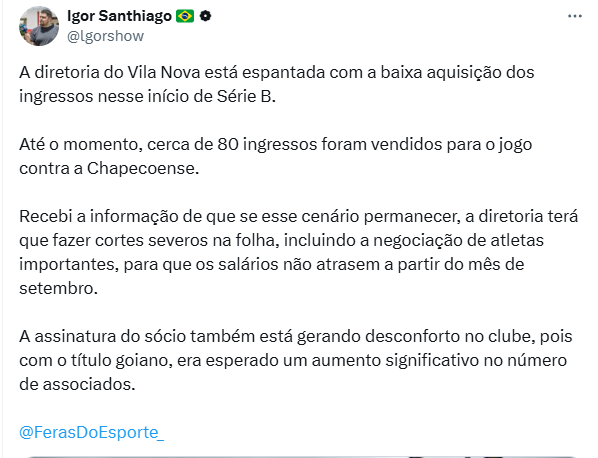Viewport: 598px width, 458px height.
Task: Open the three-dot more options menu
Action: pos(574,16)
